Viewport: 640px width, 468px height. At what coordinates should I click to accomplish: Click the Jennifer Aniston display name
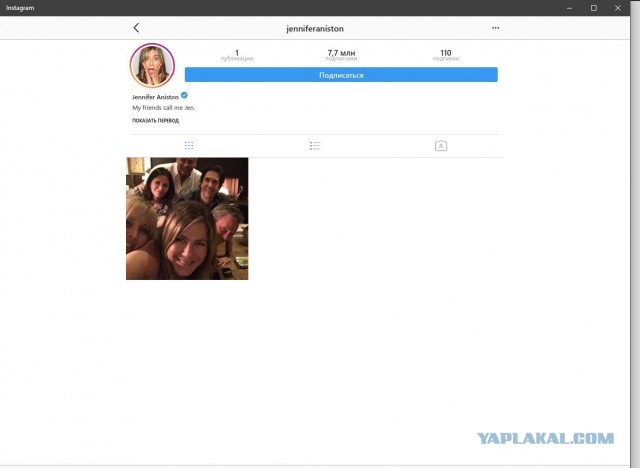coord(155,97)
